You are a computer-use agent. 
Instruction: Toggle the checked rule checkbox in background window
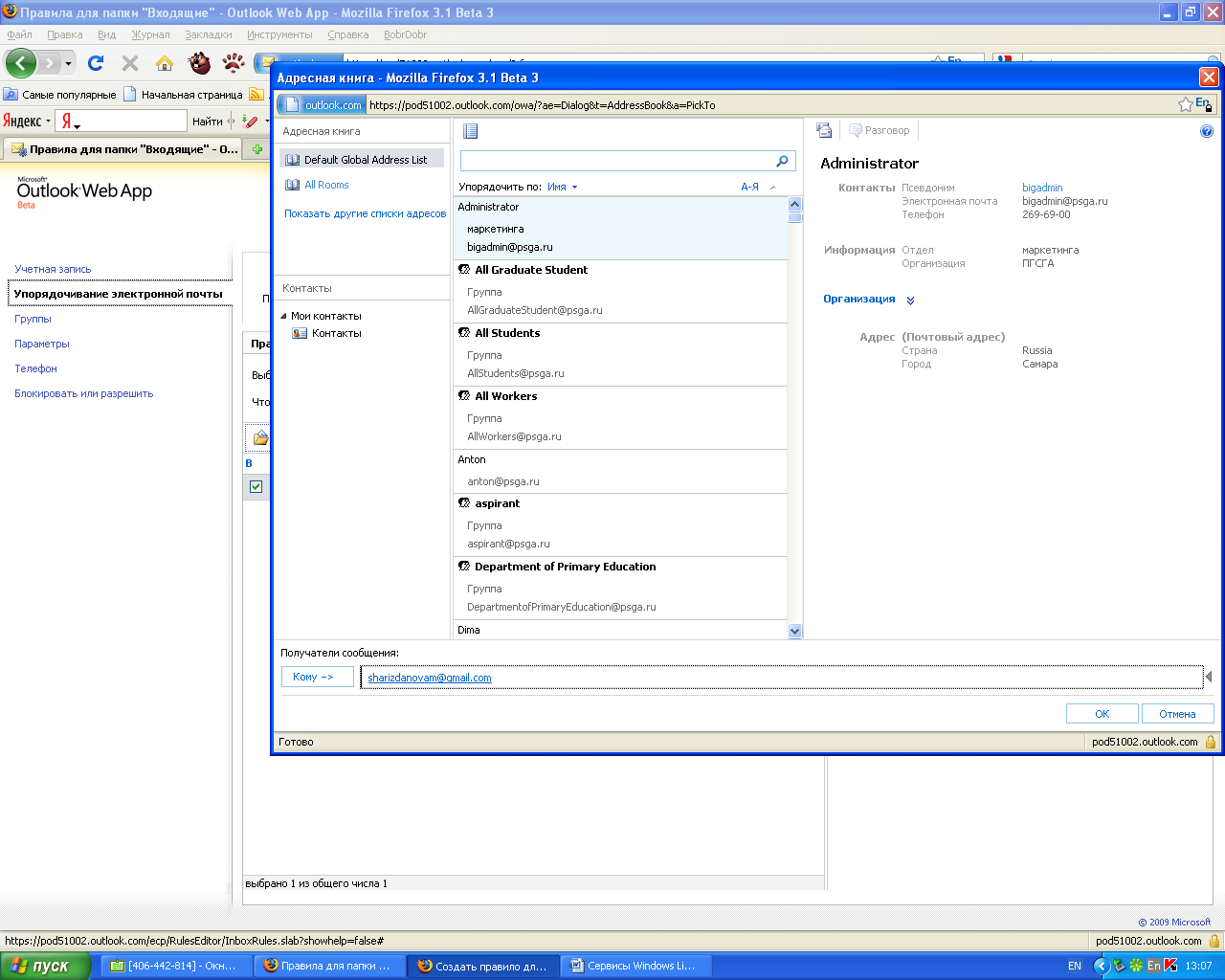[x=256, y=486]
